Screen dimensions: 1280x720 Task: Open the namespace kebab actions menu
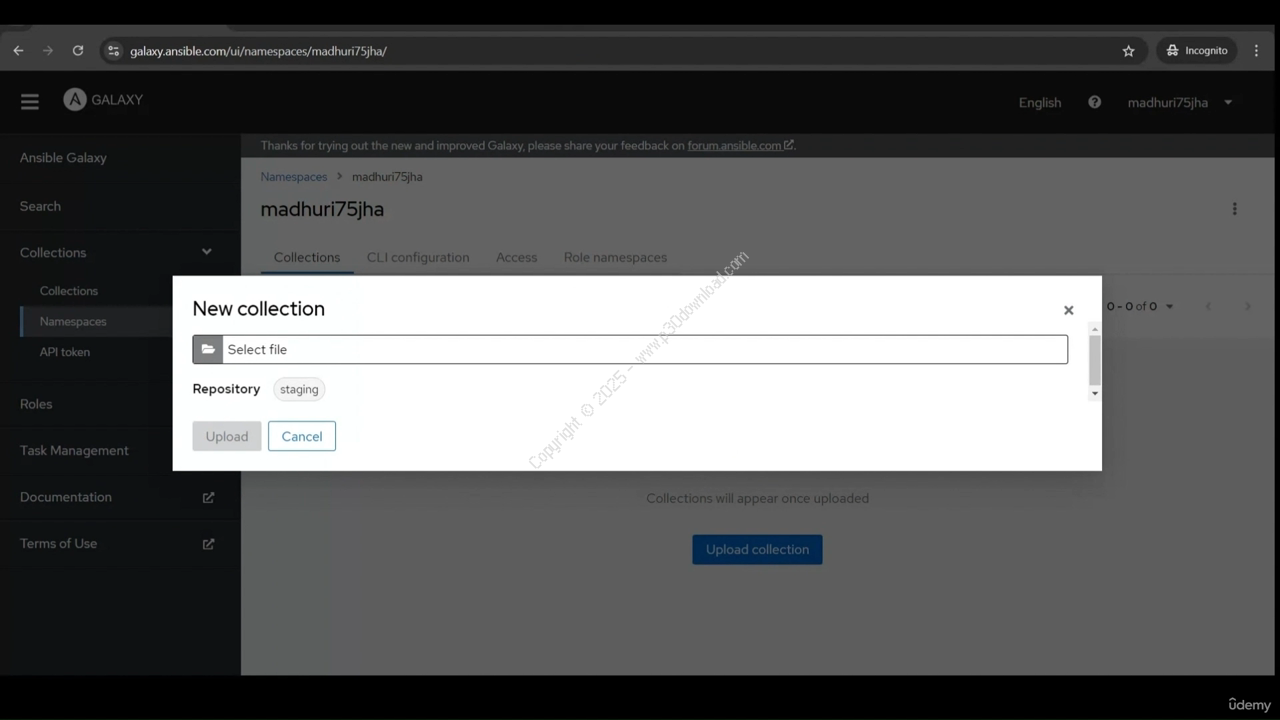point(1234,209)
